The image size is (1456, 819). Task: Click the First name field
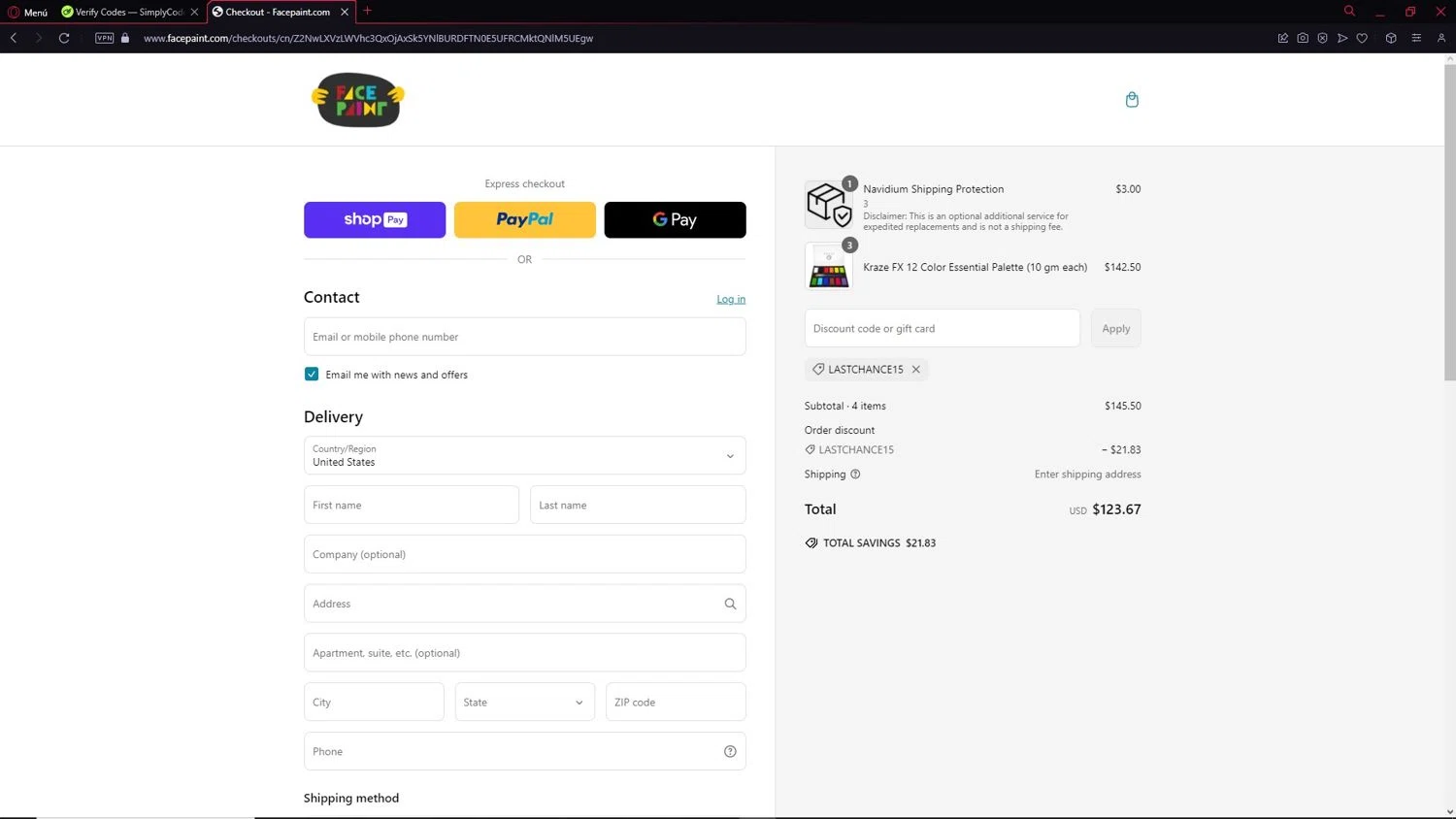pyautogui.click(x=412, y=505)
